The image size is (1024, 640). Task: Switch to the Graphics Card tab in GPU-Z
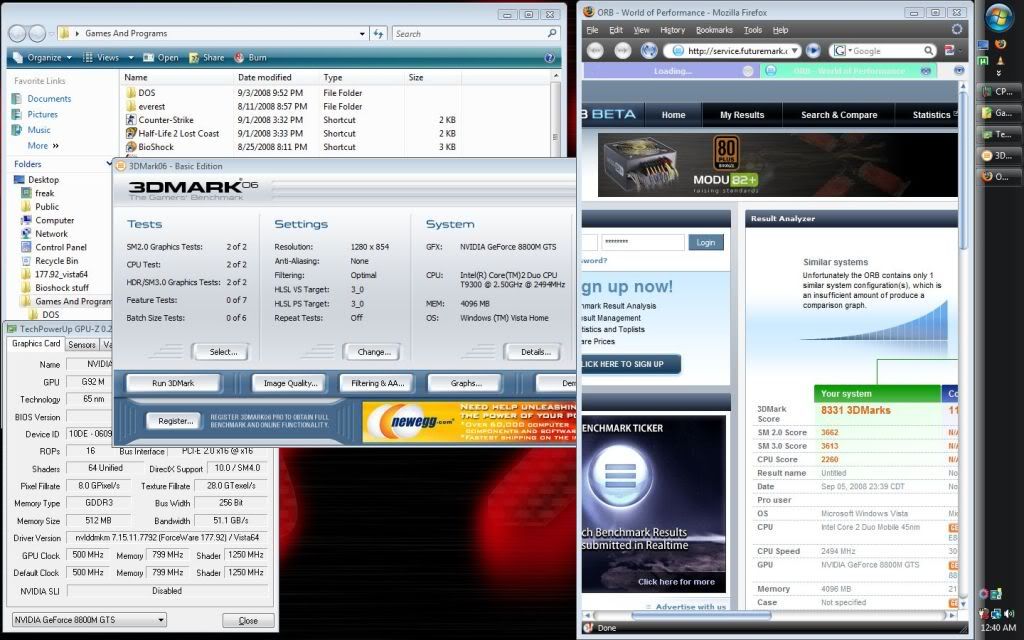pyautogui.click(x=36, y=344)
